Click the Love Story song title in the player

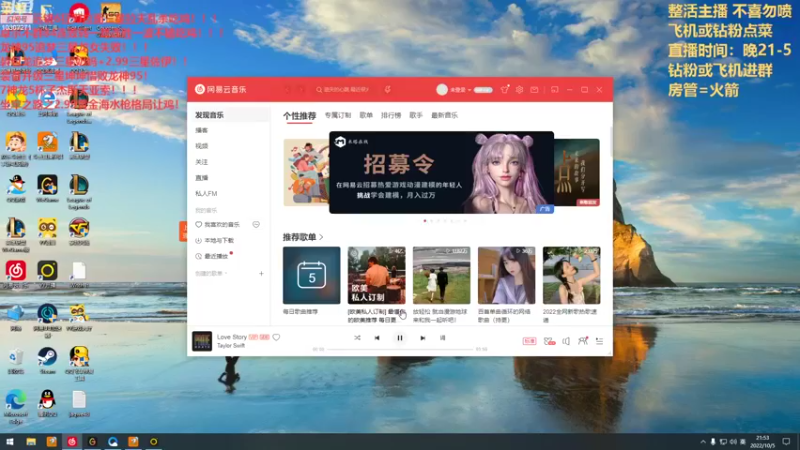pos(232,337)
